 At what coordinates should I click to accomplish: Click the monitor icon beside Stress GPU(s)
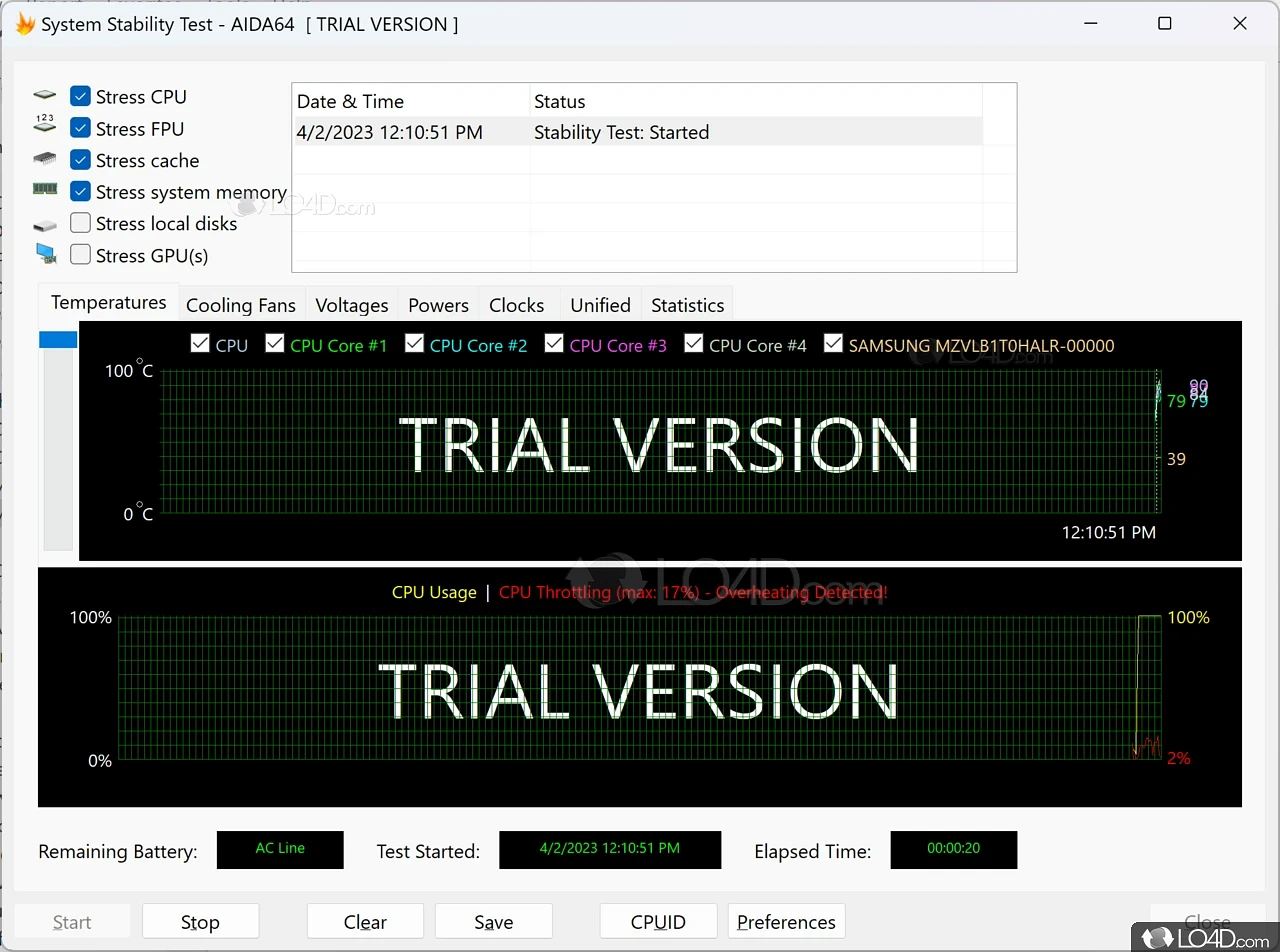click(46, 253)
